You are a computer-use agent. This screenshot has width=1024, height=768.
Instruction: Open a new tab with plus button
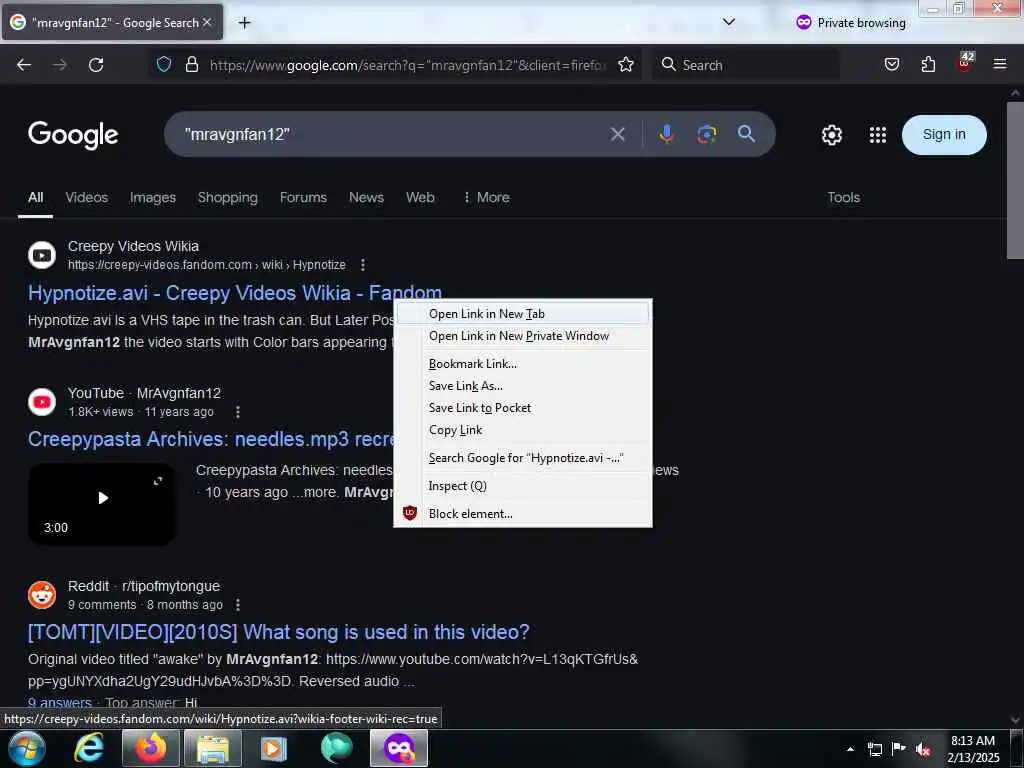point(244,23)
